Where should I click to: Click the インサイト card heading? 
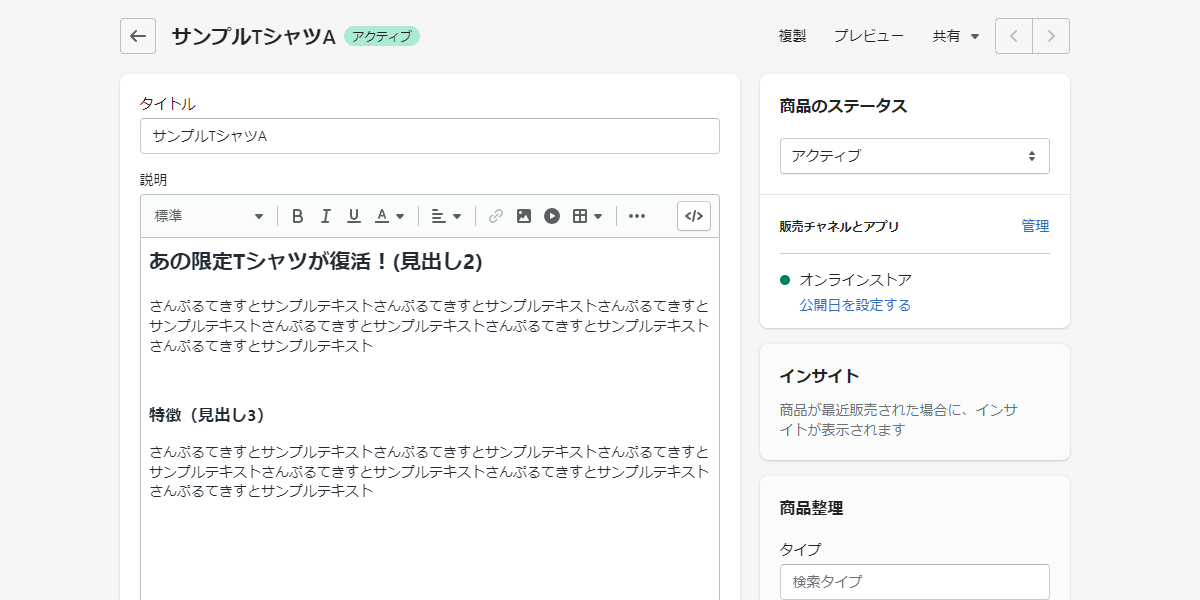tap(819, 376)
